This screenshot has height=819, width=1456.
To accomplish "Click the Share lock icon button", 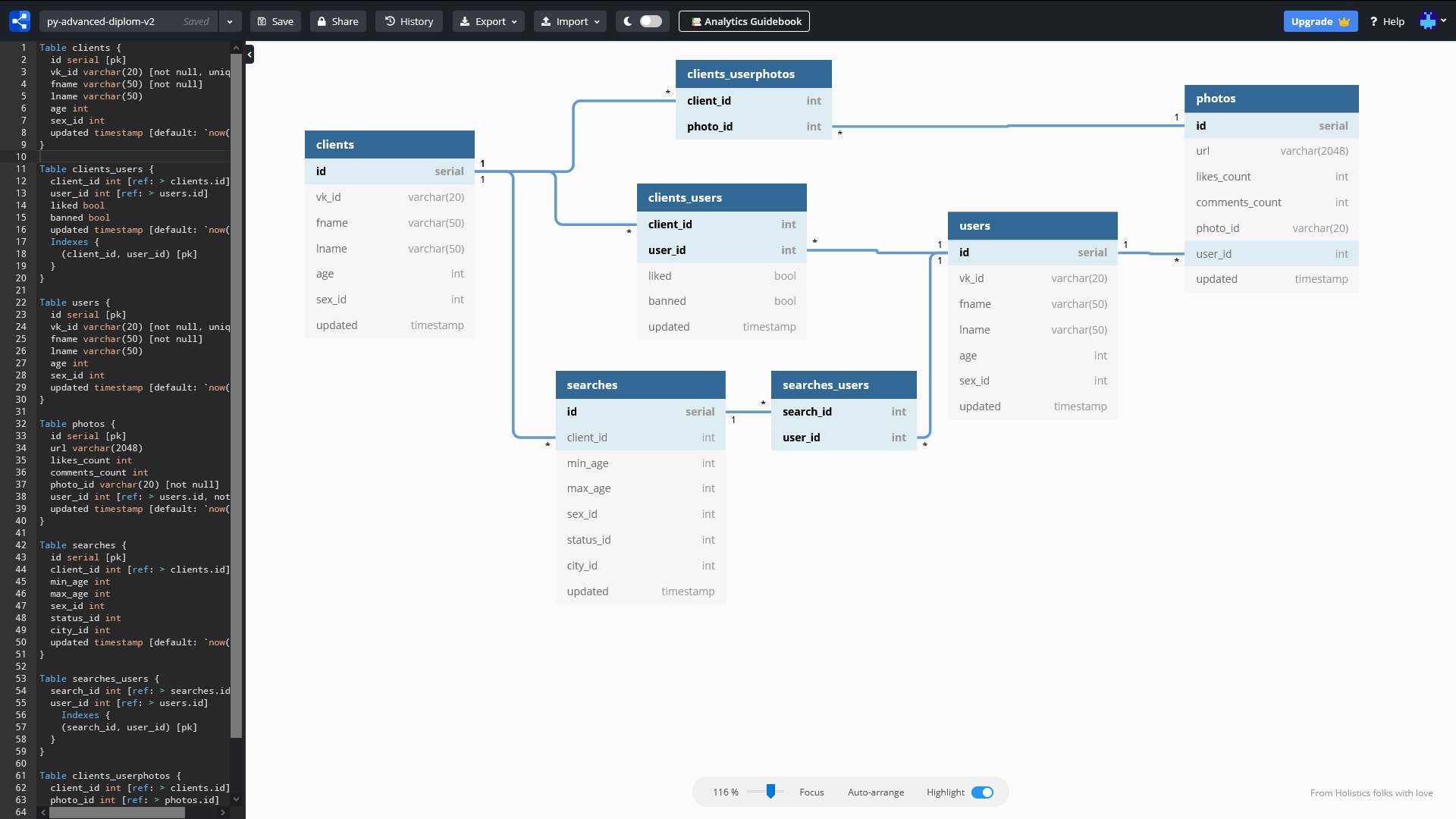I will (x=338, y=21).
